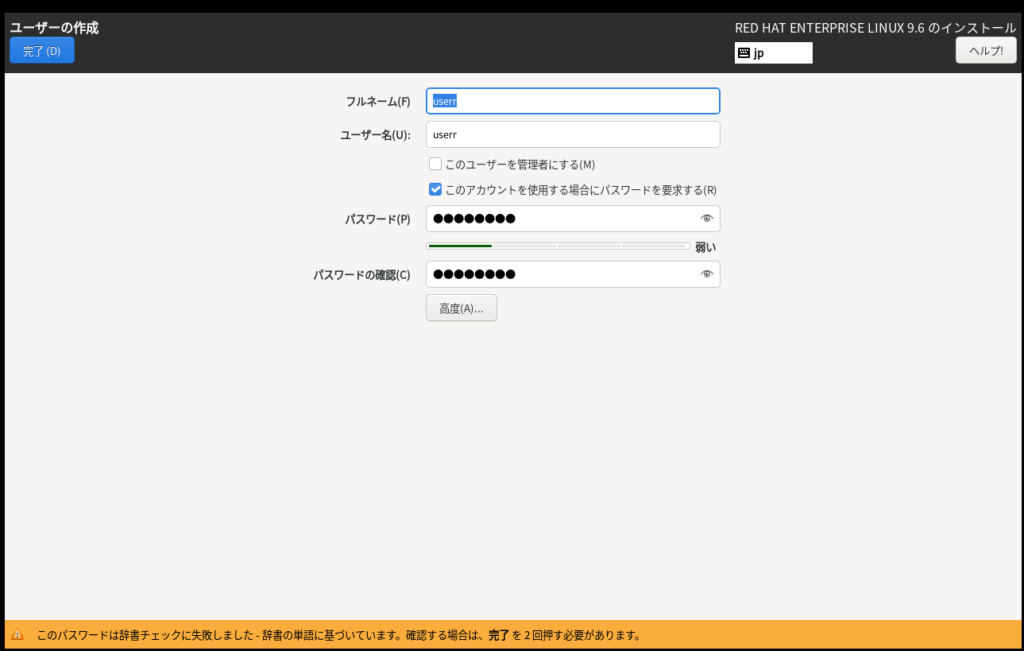Uncheck the パスワードを要求する checkbox
Image resolution: width=1024 pixels, height=651 pixels.
point(435,189)
